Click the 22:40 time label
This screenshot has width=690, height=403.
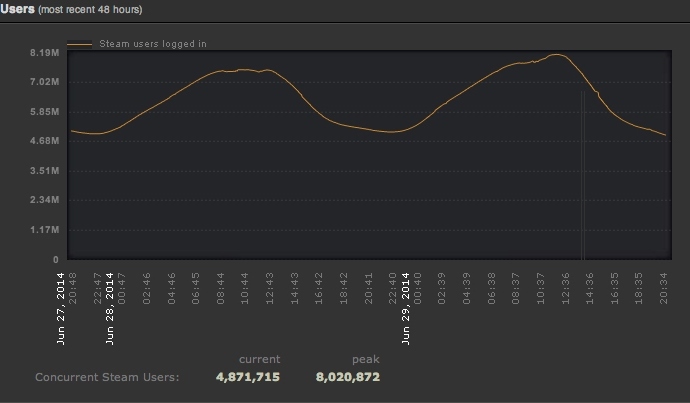tap(393, 288)
